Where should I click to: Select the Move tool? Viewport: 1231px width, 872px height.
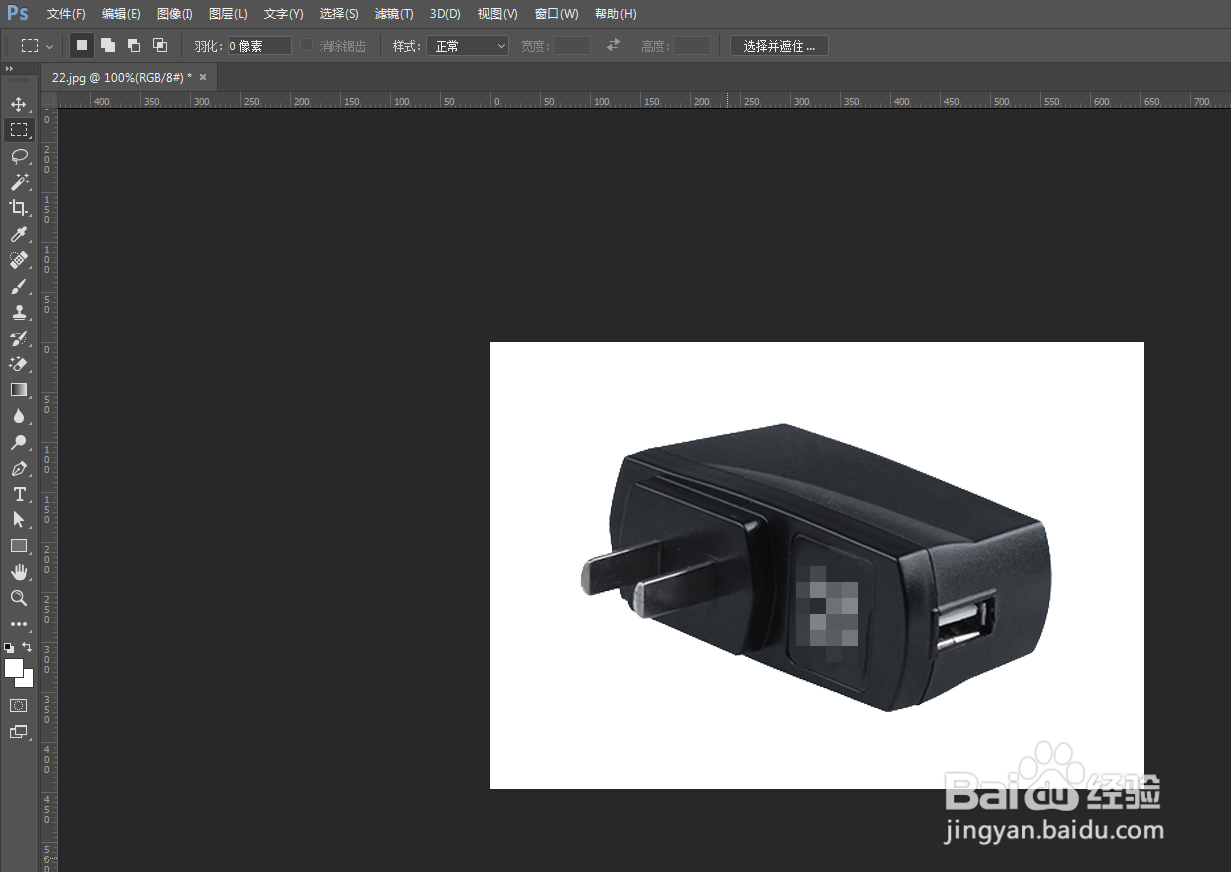(x=18, y=104)
